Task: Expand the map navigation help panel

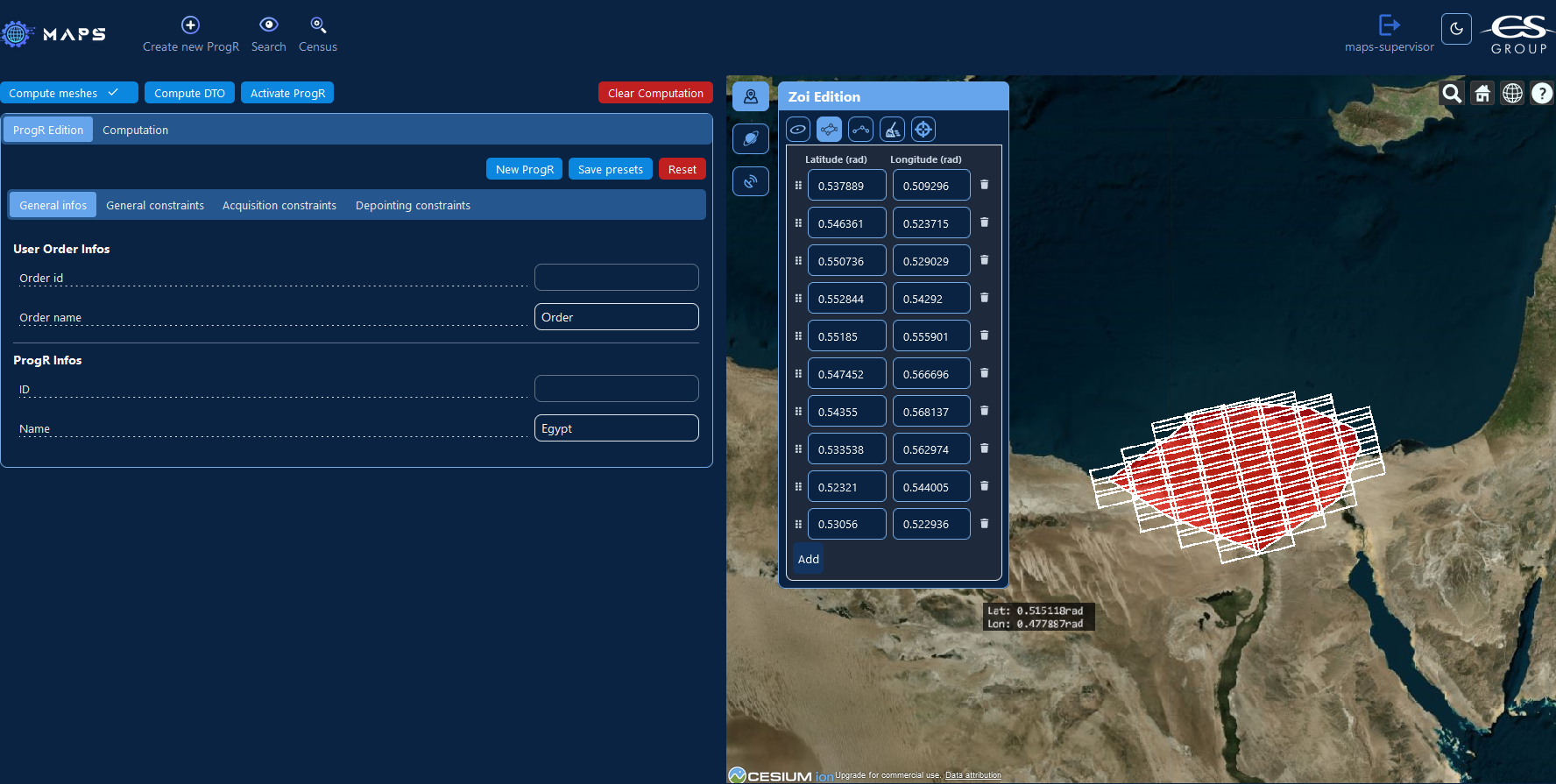Action: point(1542,93)
